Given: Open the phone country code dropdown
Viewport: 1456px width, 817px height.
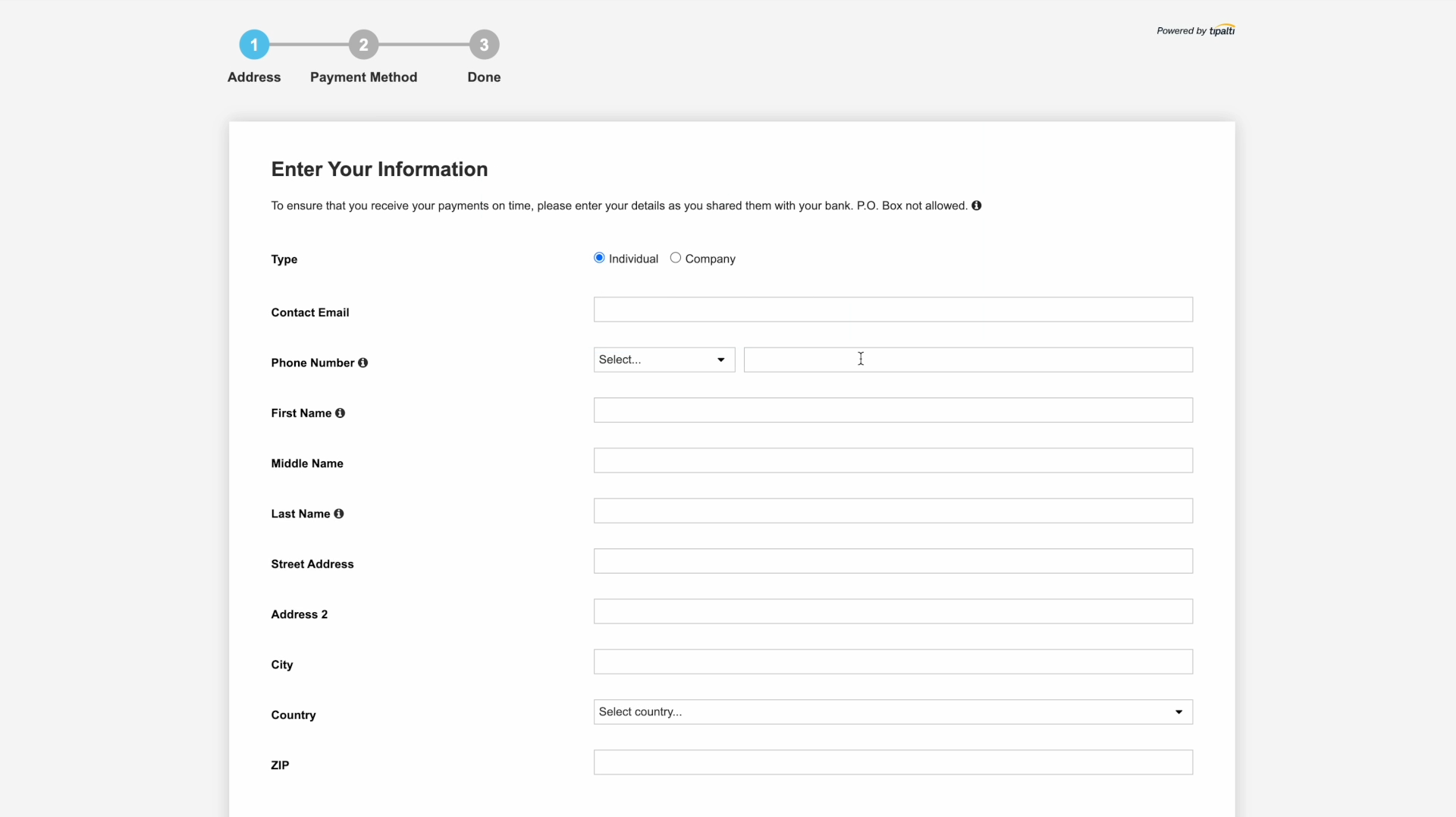Looking at the screenshot, I should click(x=664, y=360).
